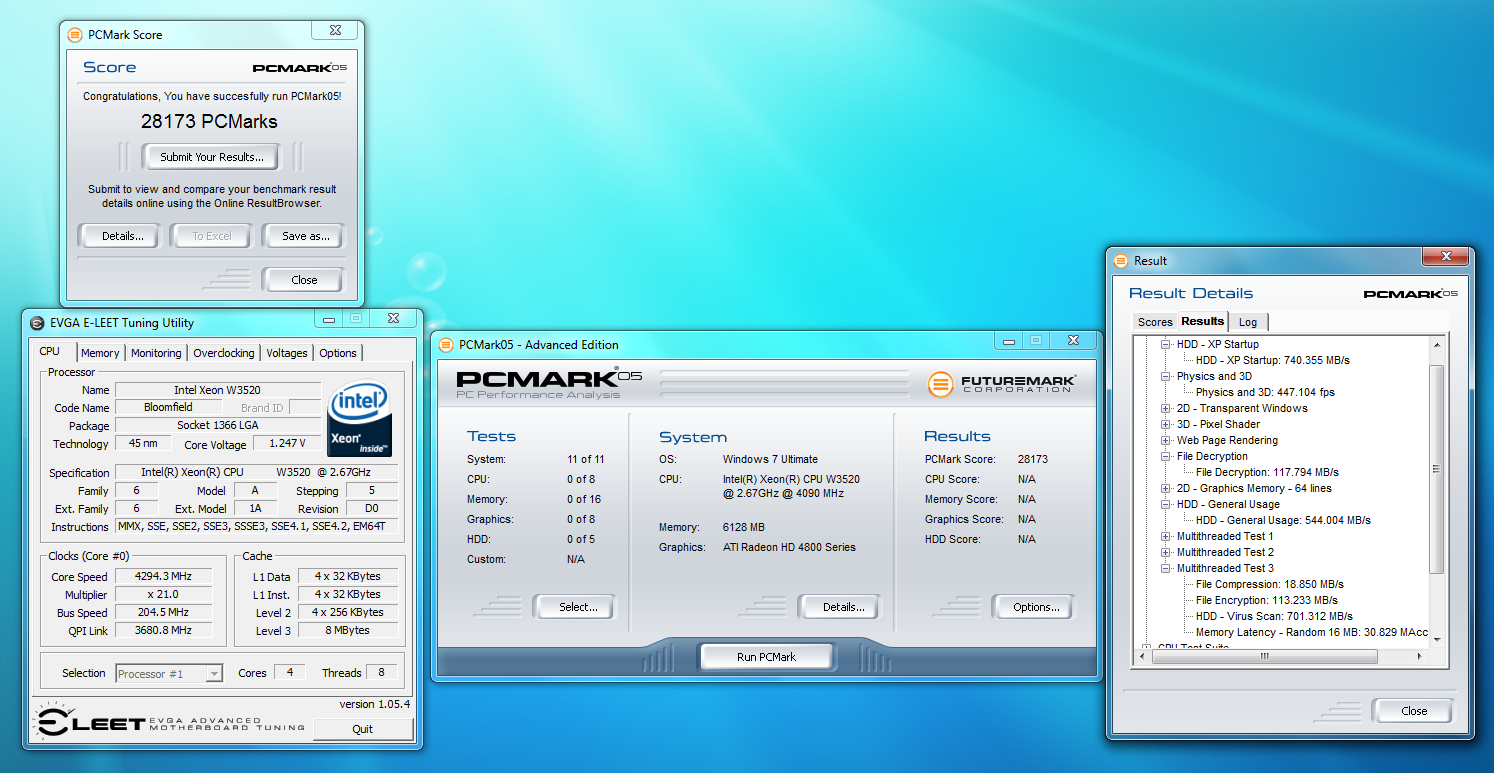This screenshot has width=1494, height=773.
Task: Click the Result tree scroll up arrow
Action: point(1438,344)
